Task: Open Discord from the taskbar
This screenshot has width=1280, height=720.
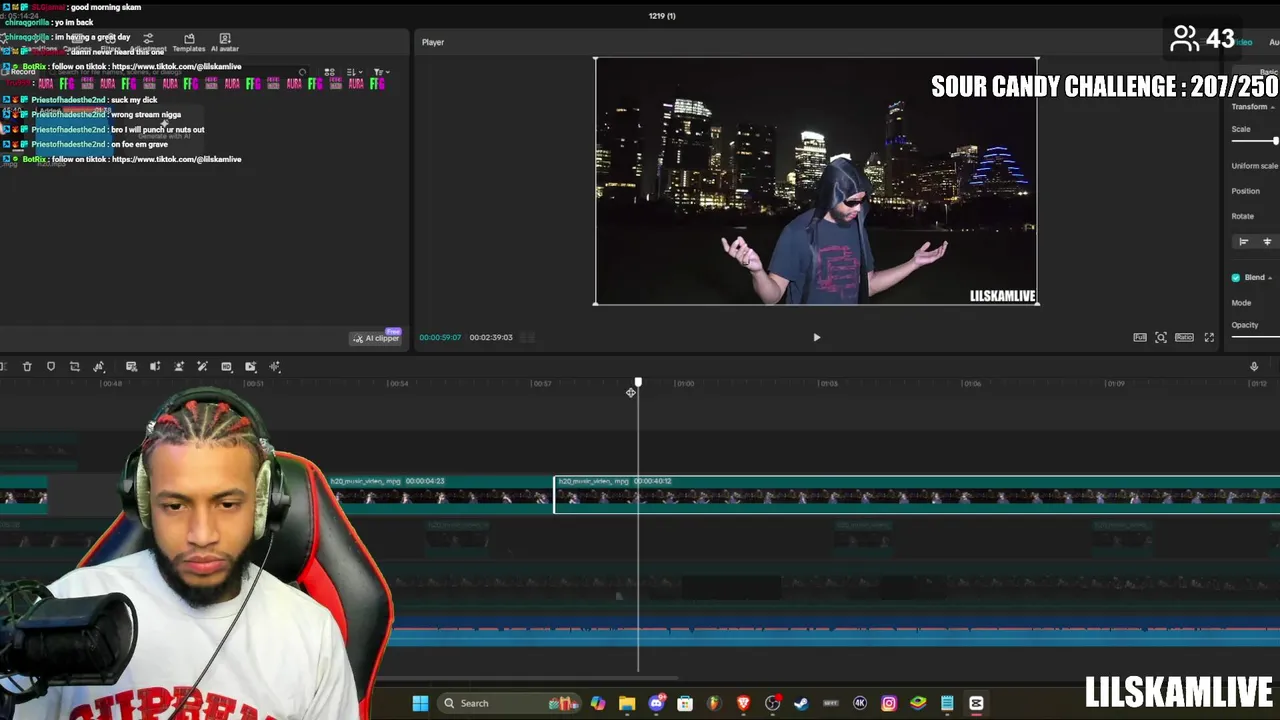Action: click(656, 703)
